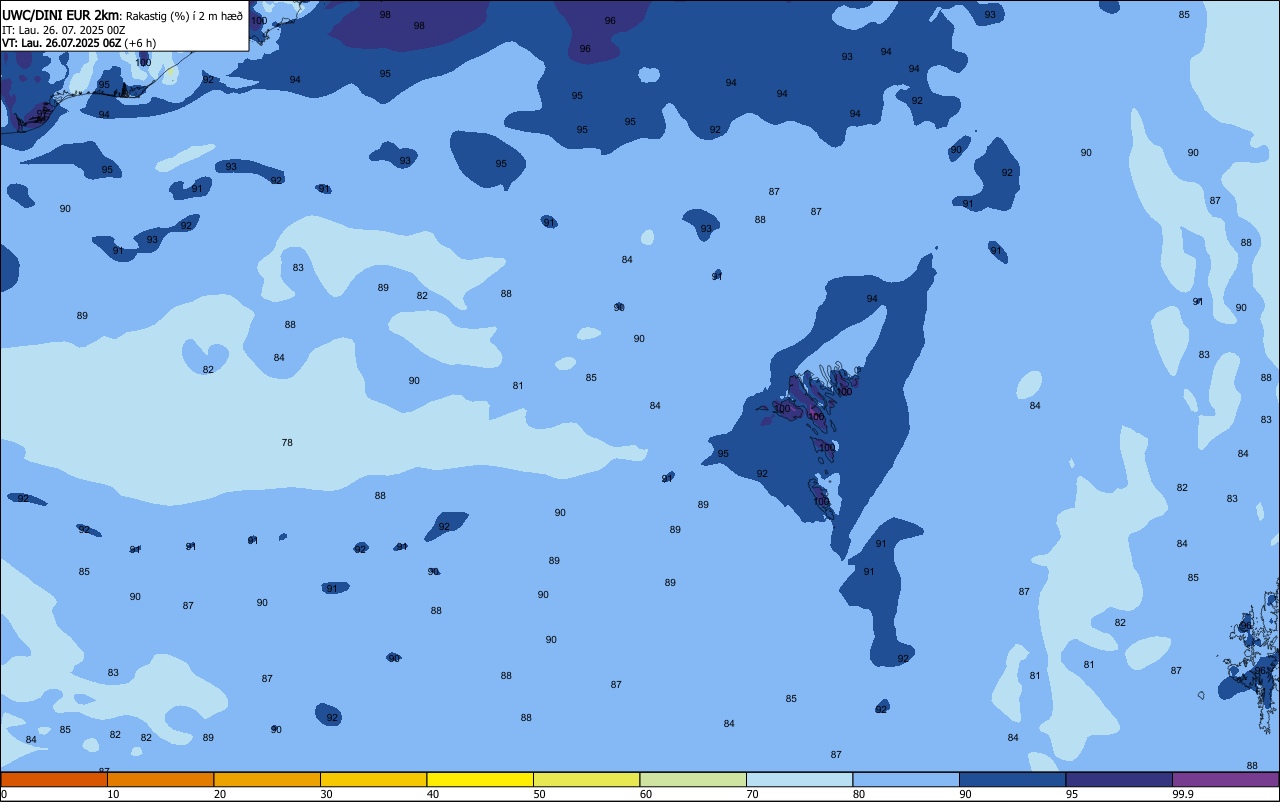Select the 20–30 amber legend swatch
Screen dimensions: 1280x802
click(267, 779)
